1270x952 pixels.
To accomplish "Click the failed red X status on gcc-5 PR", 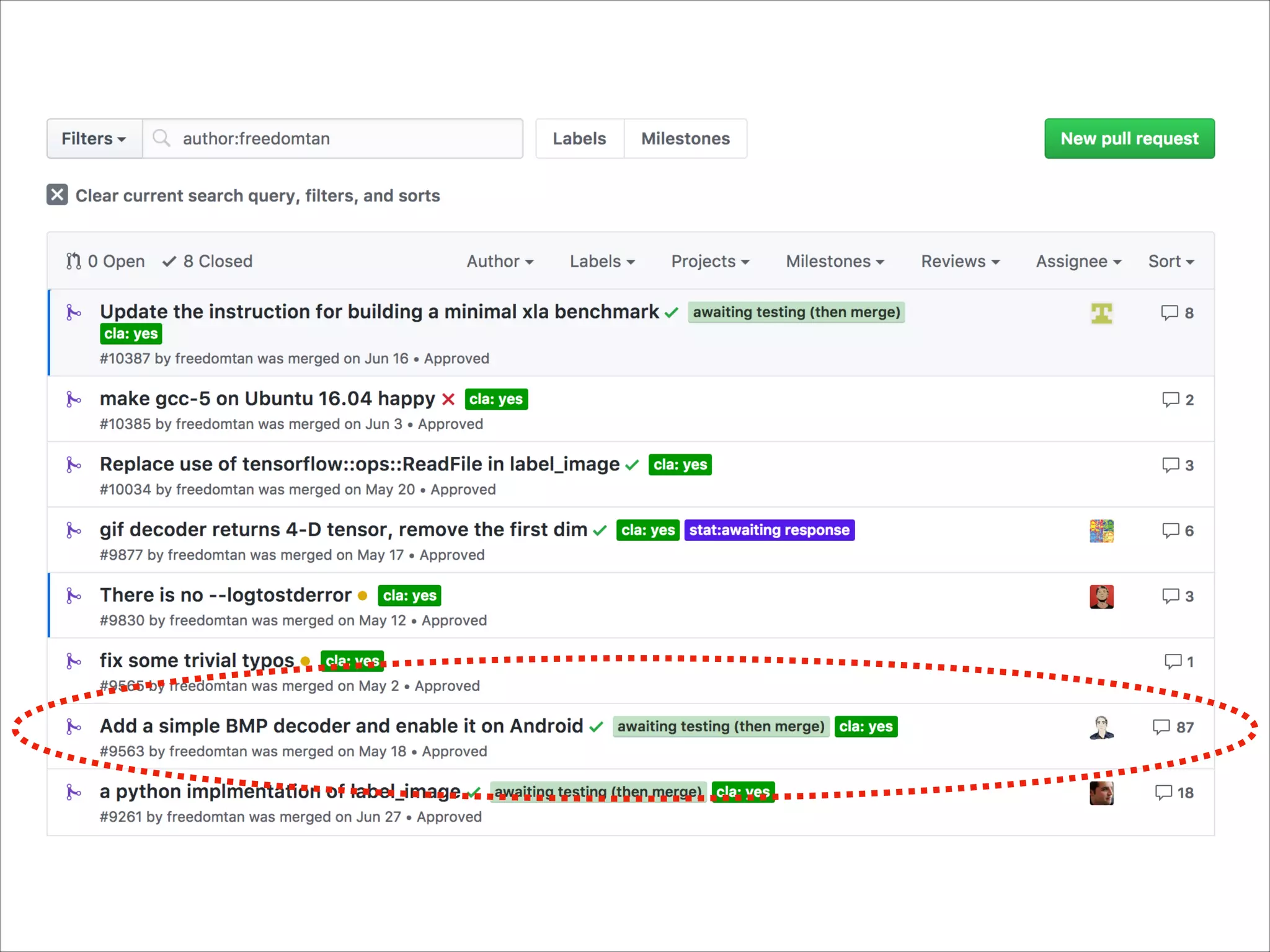I will [448, 399].
